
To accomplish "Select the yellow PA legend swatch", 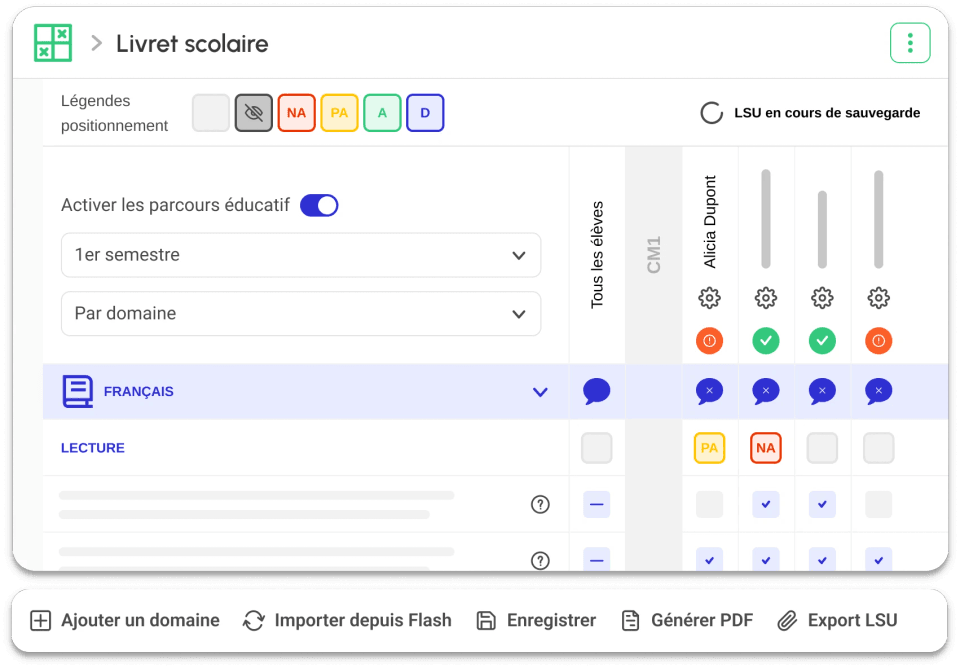I will click(x=339, y=112).
